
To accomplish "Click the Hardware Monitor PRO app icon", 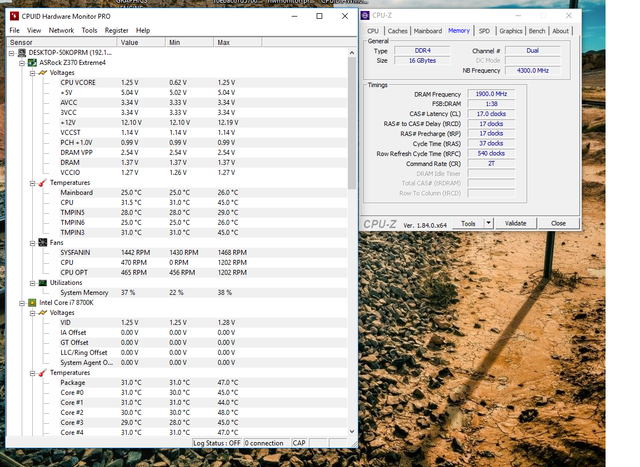I will 14,16.
